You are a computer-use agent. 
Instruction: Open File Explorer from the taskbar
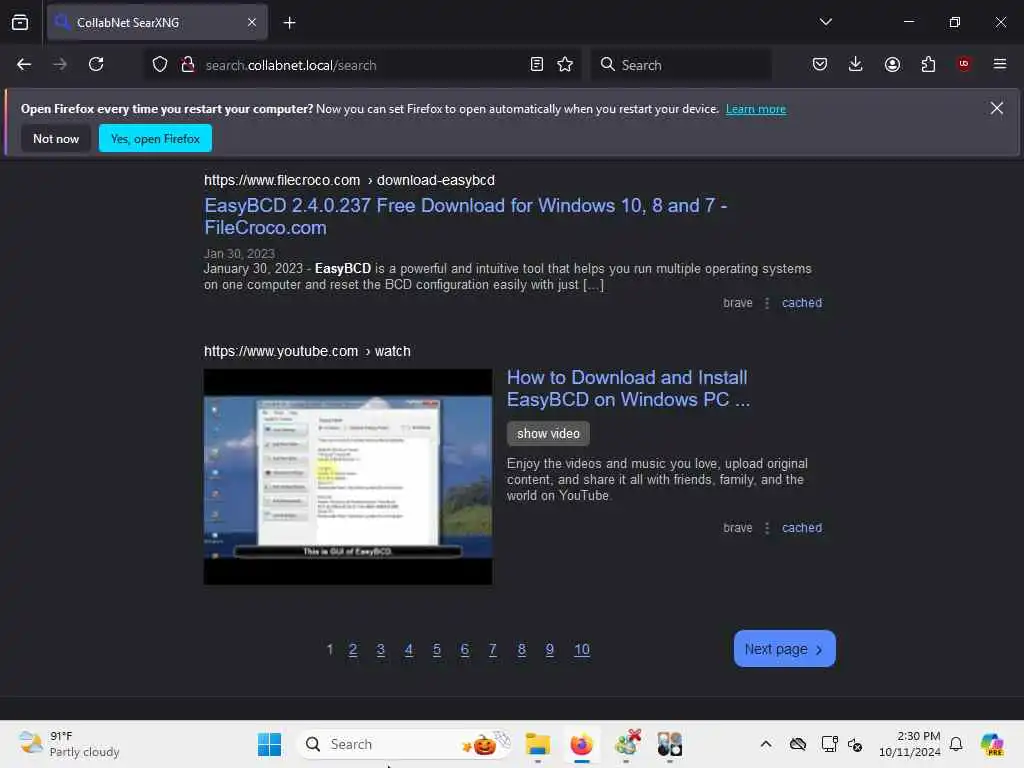click(x=537, y=744)
